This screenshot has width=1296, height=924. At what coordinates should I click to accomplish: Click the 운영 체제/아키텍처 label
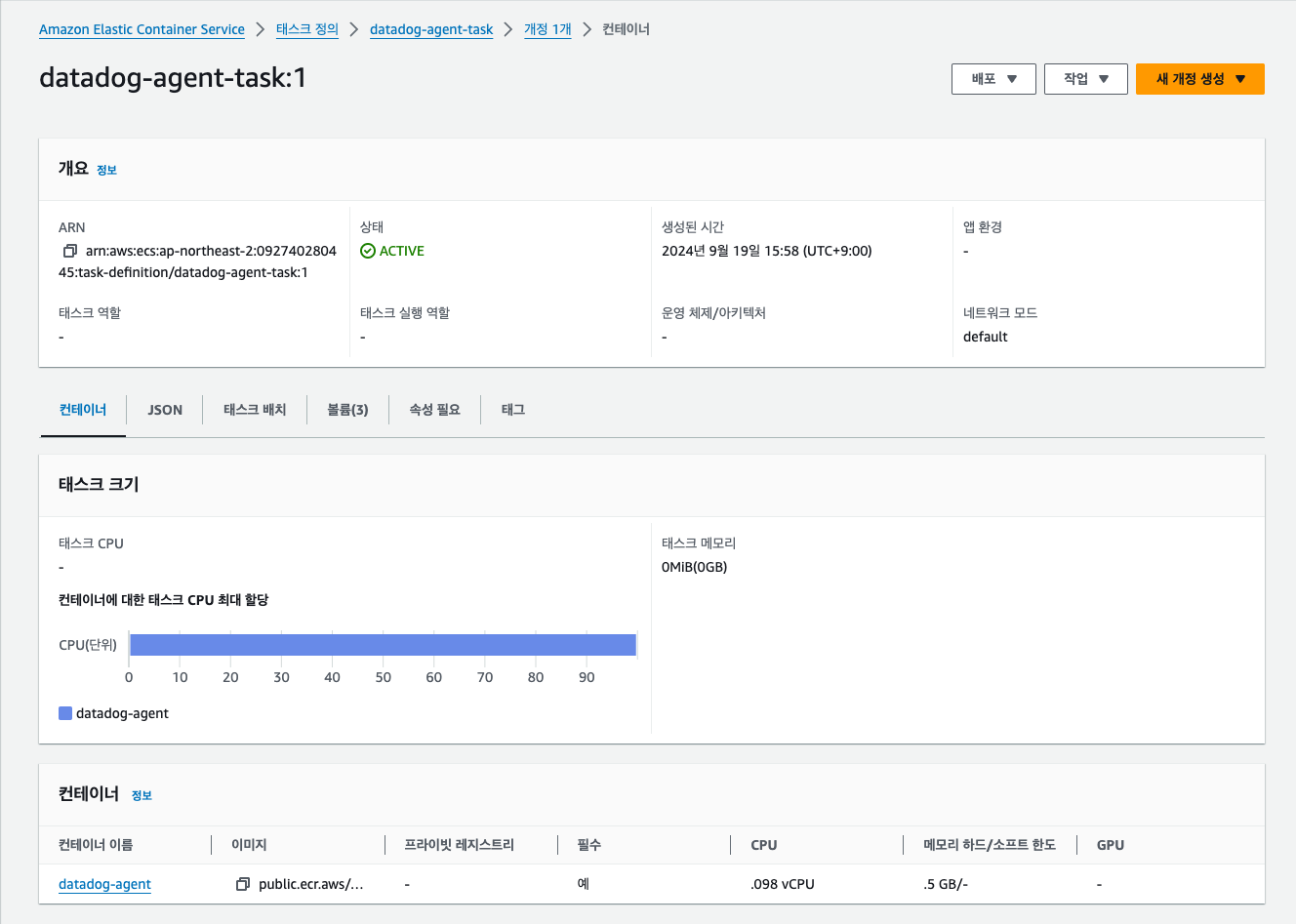713,313
